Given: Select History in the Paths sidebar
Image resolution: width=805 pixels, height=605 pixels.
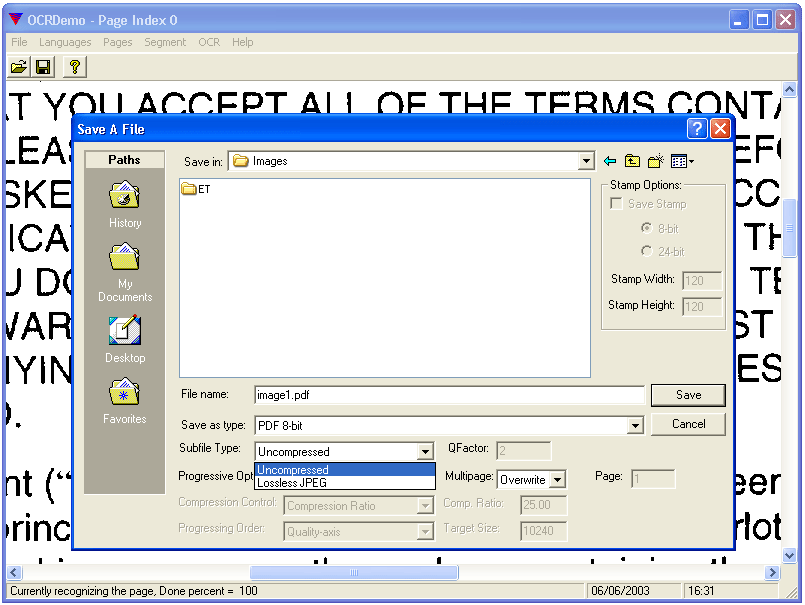Looking at the screenshot, I should point(124,200).
